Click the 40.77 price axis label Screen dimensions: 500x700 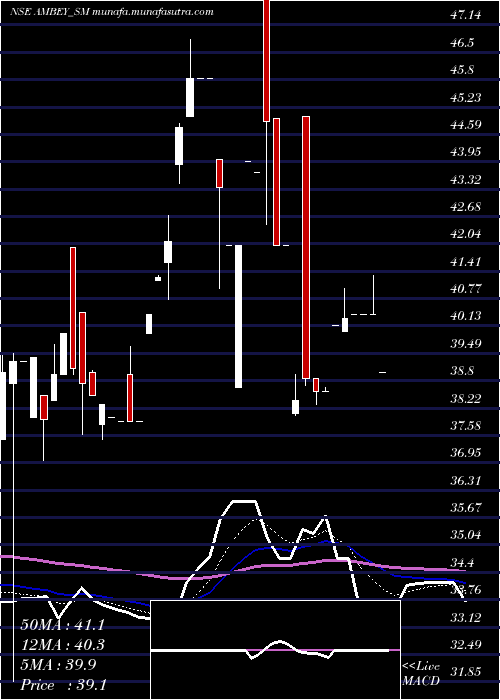[465, 288]
